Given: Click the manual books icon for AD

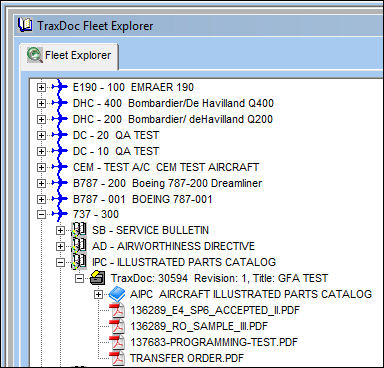Looking at the screenshot, I should coord(79,246).
